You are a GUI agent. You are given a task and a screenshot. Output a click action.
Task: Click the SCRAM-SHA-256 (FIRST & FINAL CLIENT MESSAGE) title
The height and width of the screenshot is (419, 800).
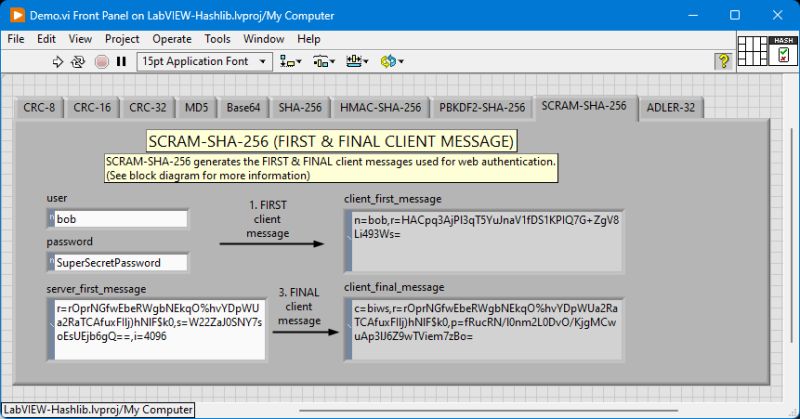click(332, 141)
